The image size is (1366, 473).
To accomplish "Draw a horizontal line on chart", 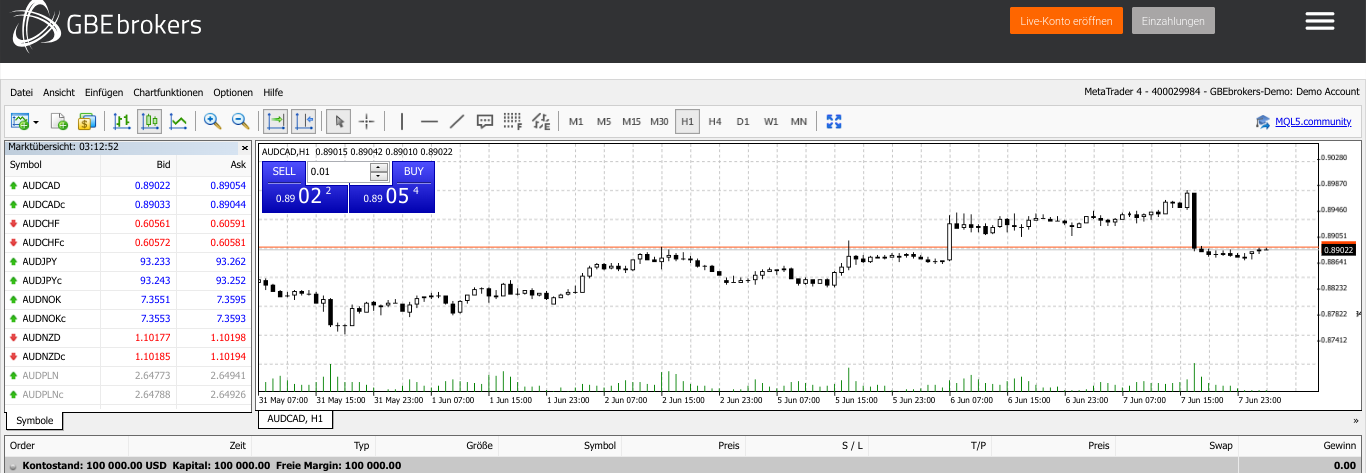I will point(429,121).
